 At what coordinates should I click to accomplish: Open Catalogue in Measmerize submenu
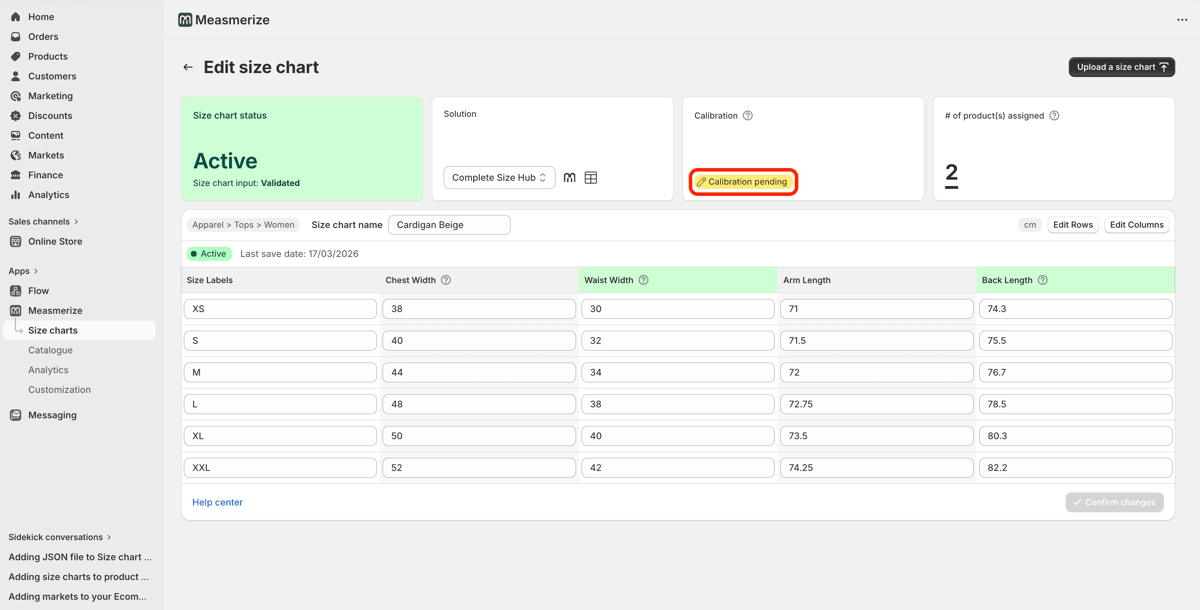click(x=50, y=350)
